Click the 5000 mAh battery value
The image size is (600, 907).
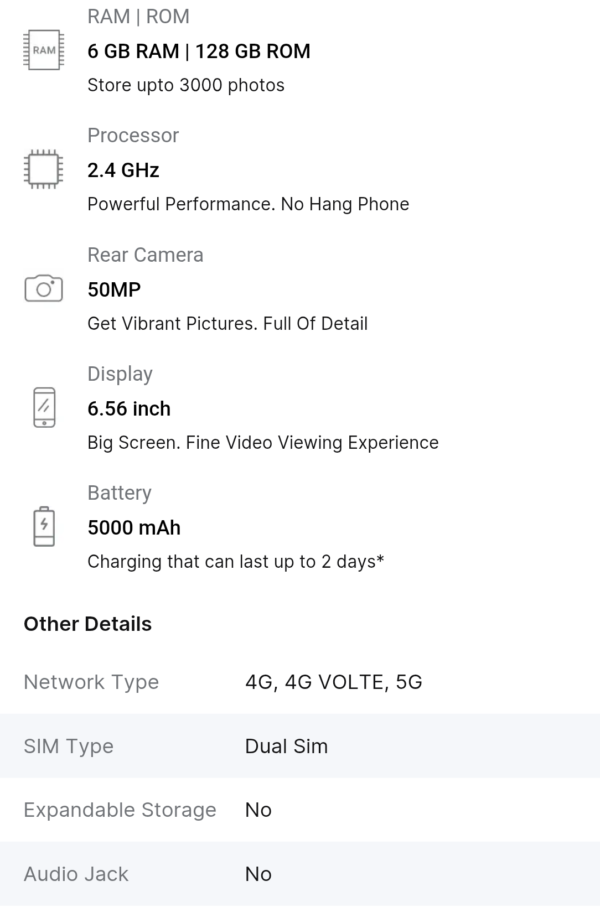(x=134, y=528)
